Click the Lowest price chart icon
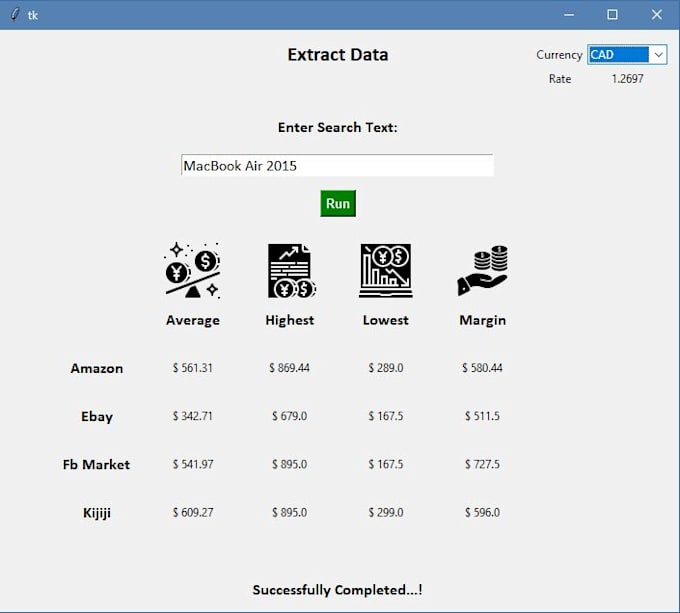 pyautogui.click(x=386, y=271)
